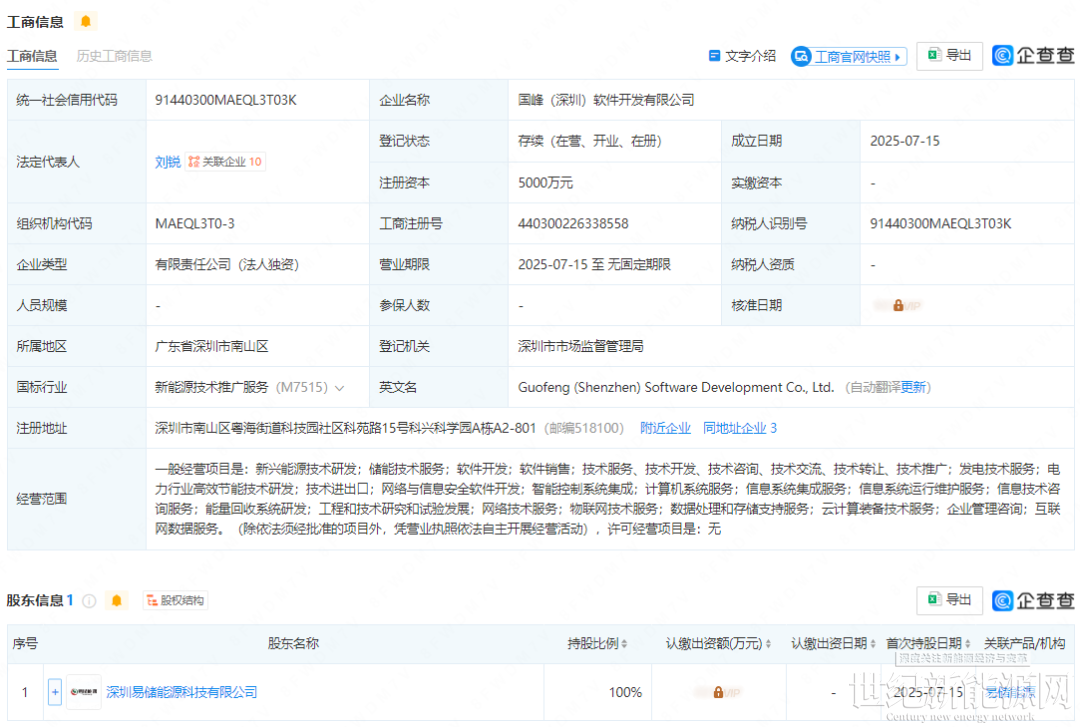Click 更新 link next to English name

[x=913, y=387]
